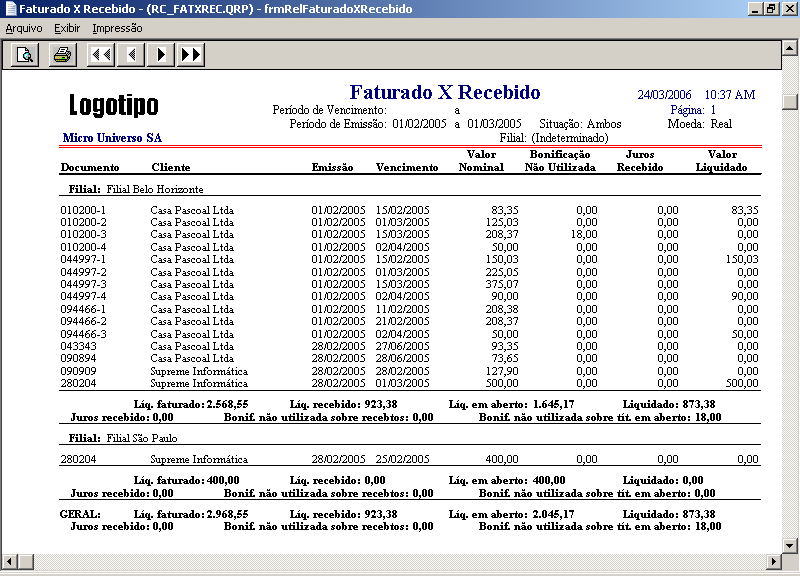Click the report title Faturado X Recebido
Image resolution: width=800 pixels, height=576 pixels.
pyautogui.click(x=445, y=92)
